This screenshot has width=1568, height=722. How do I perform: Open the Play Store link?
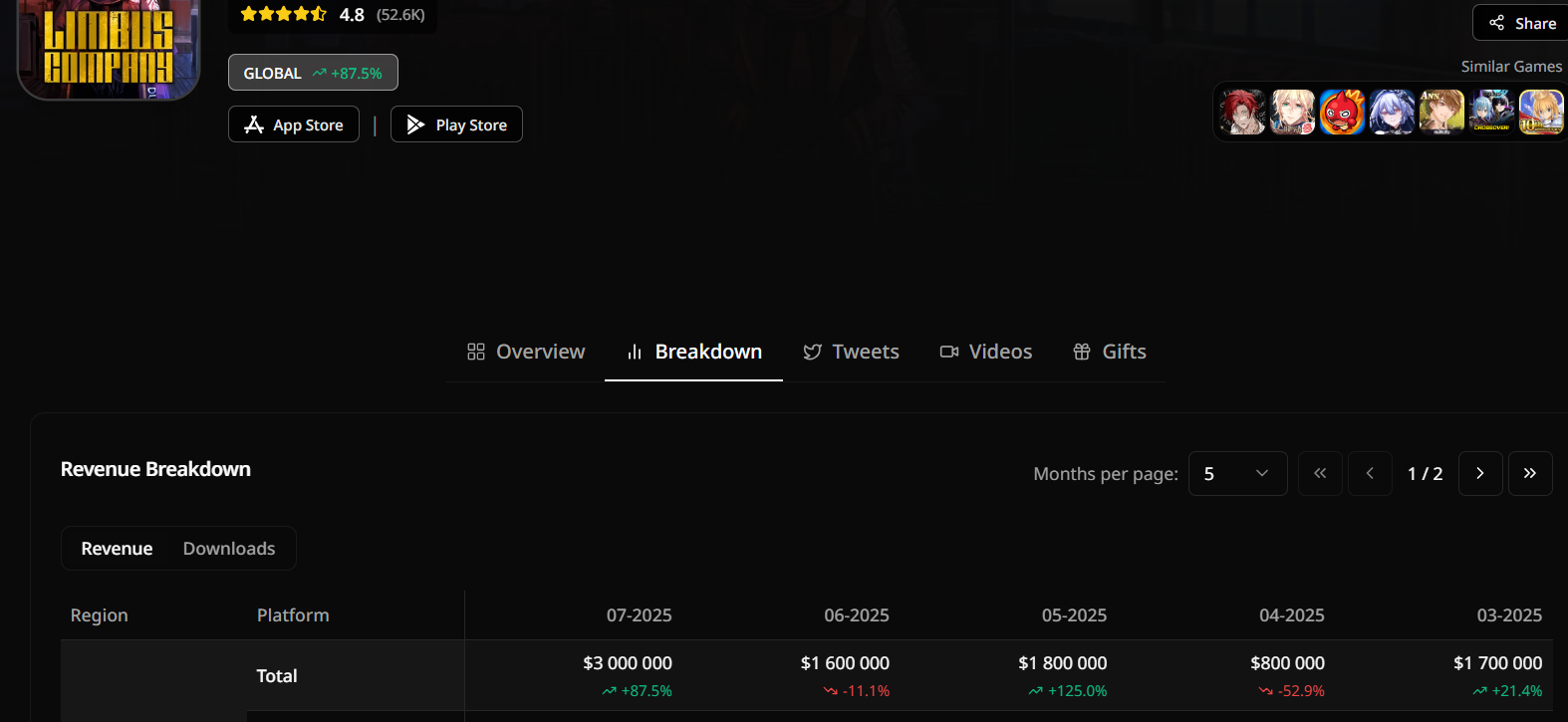(456, 124)
